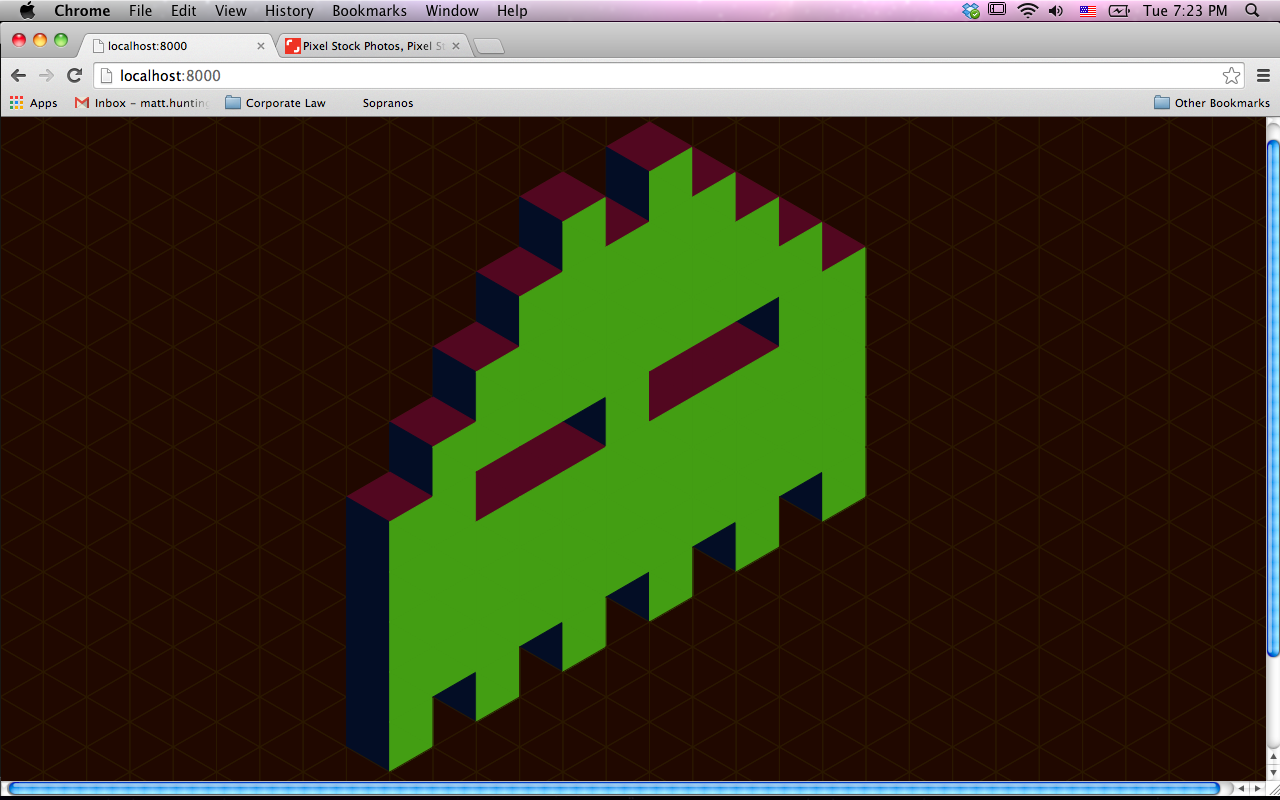Switch to the Pixel Stock Photos tab
The height and width of the screenshot is (800, 1280).
(372, 46)
